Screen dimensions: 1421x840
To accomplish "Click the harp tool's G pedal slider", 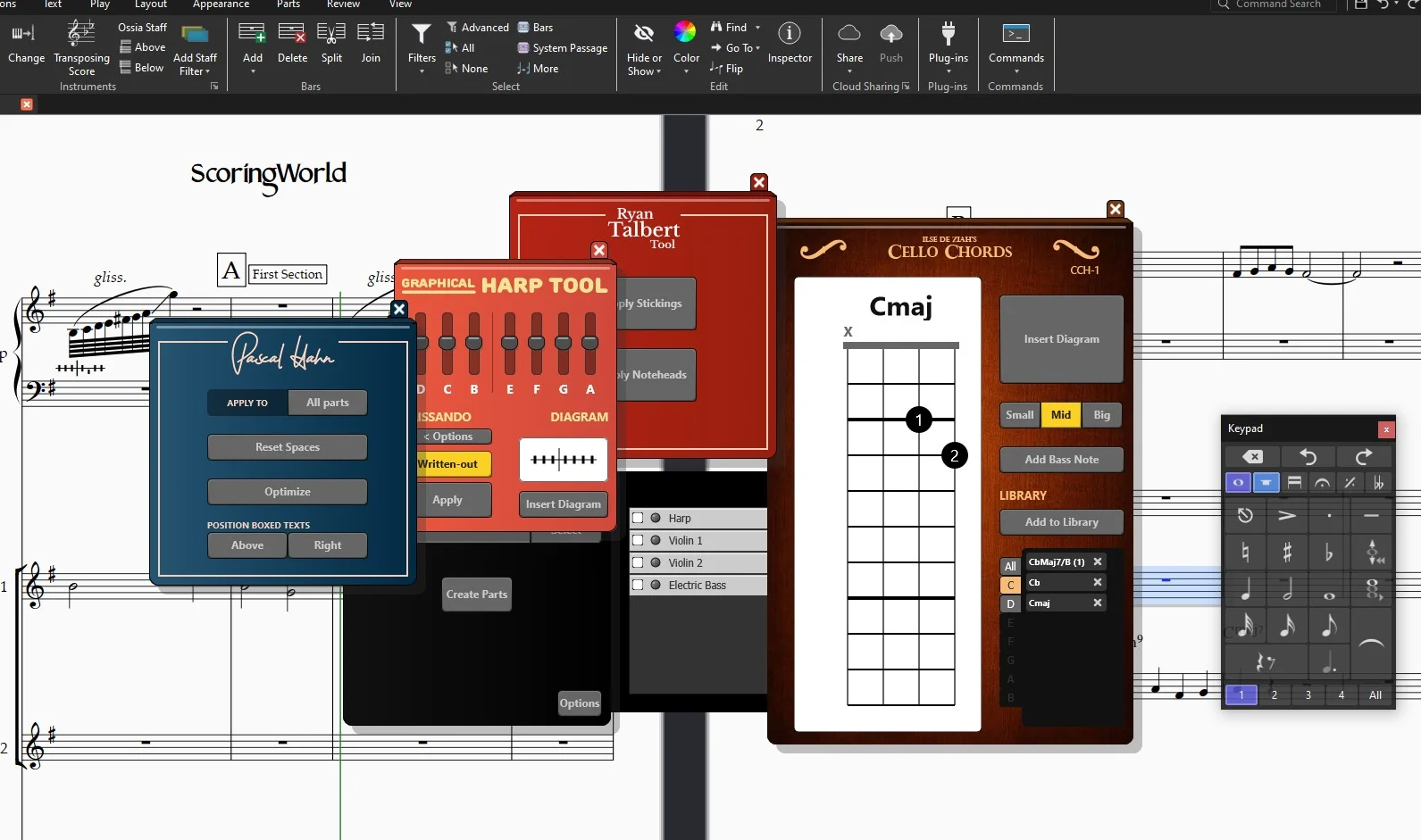I will point(564,343).
